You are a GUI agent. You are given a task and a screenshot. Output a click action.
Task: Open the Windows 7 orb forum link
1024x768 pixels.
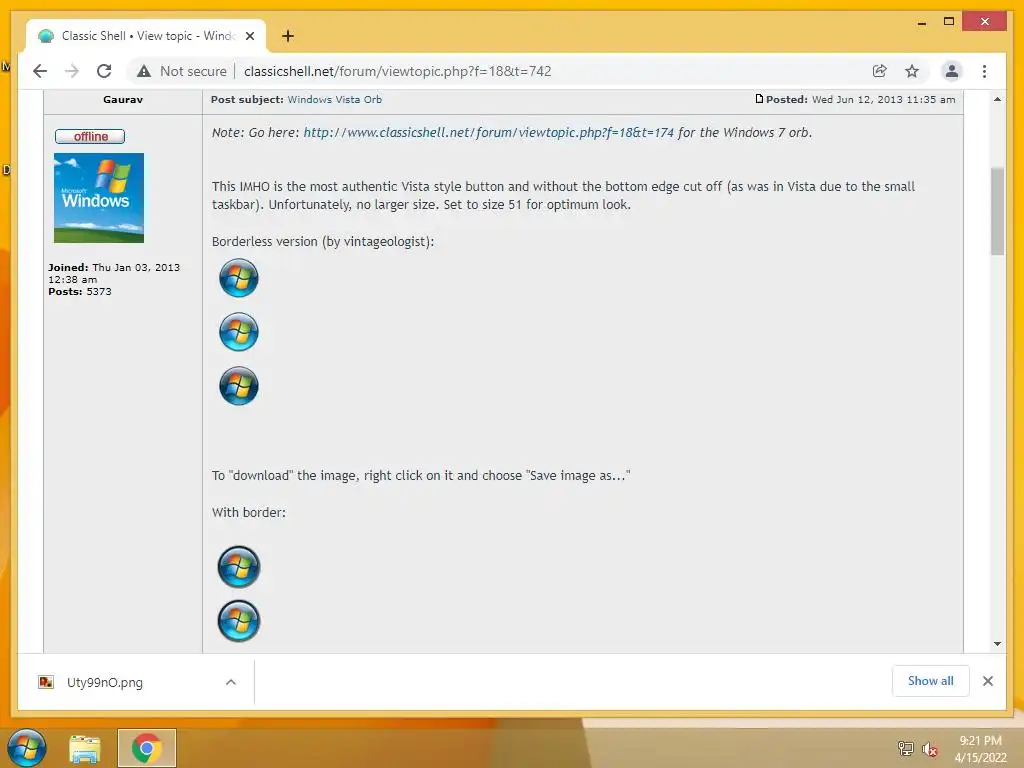pyautogui.click(x=488, y=133)
